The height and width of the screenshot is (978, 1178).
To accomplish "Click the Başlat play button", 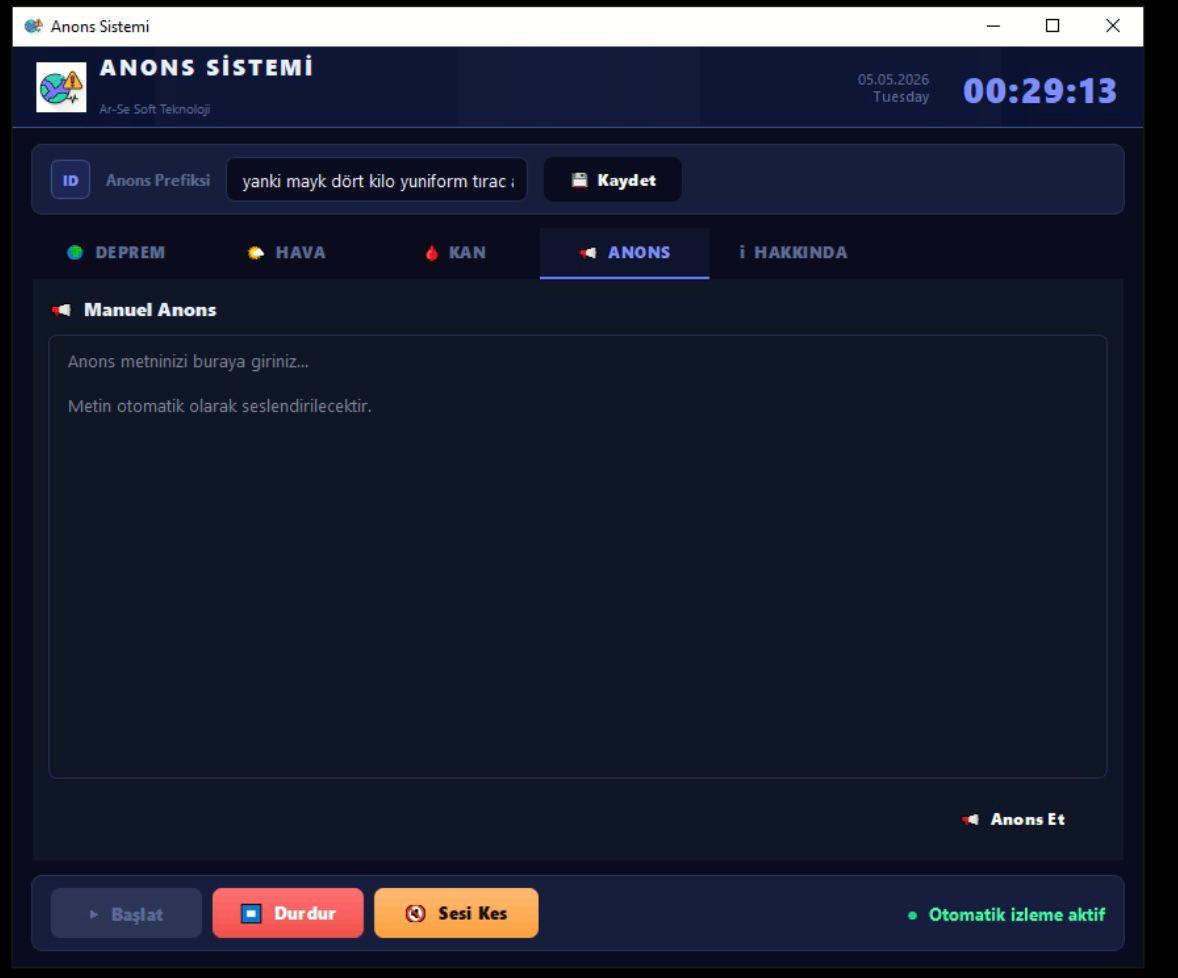I will point(126,914).
